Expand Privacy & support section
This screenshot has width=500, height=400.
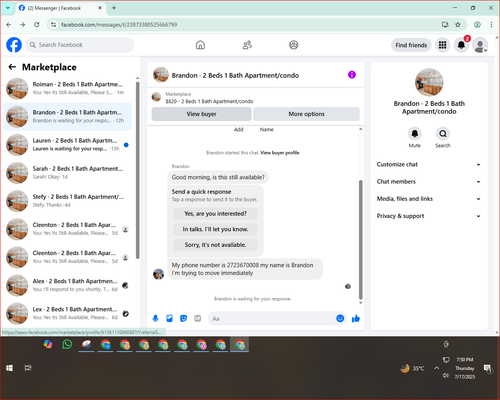(x=429, y=216)
